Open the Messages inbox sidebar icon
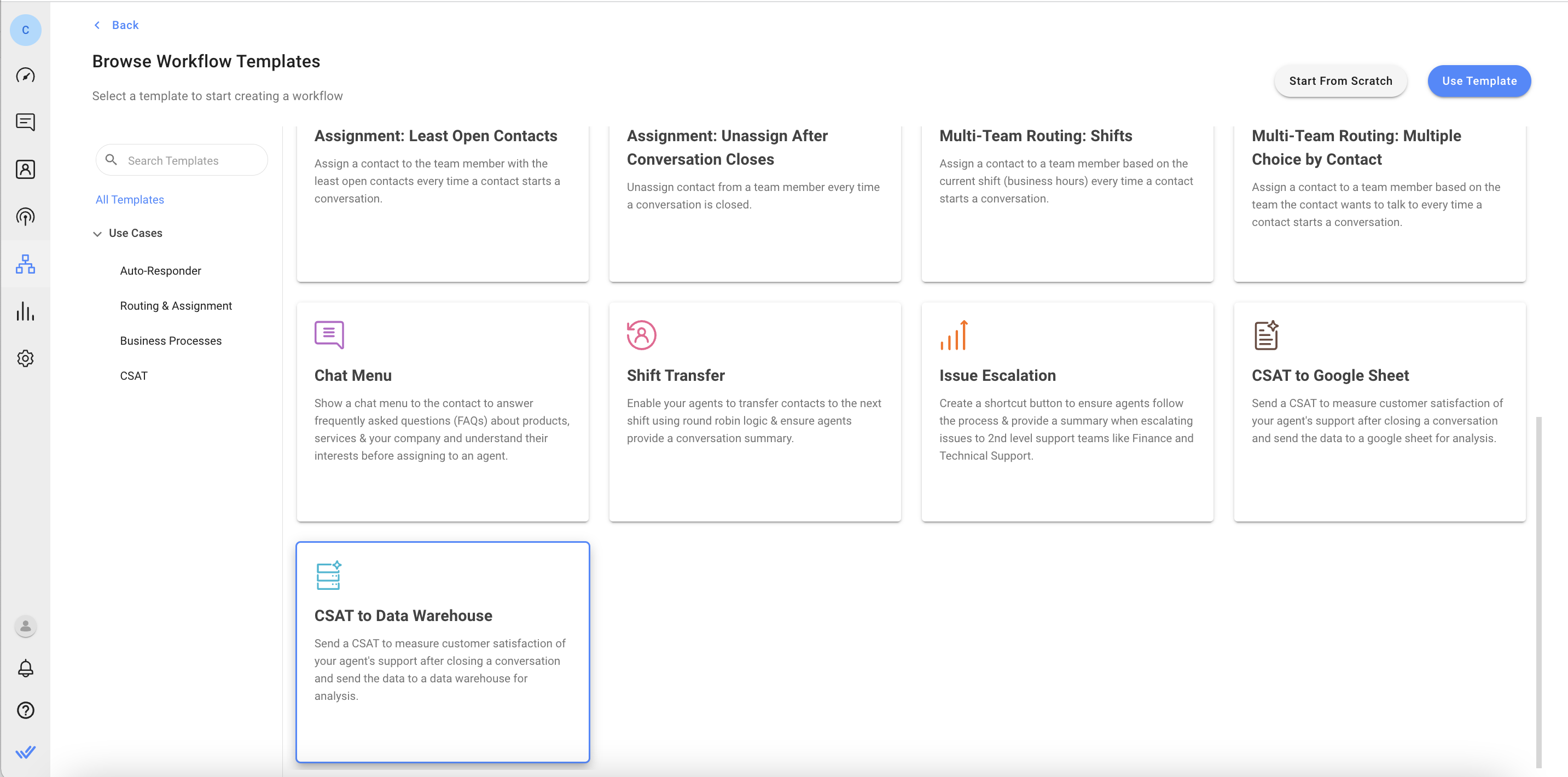Image resolution: width=1568 pixels, height=777 pixels. (25, 122)
